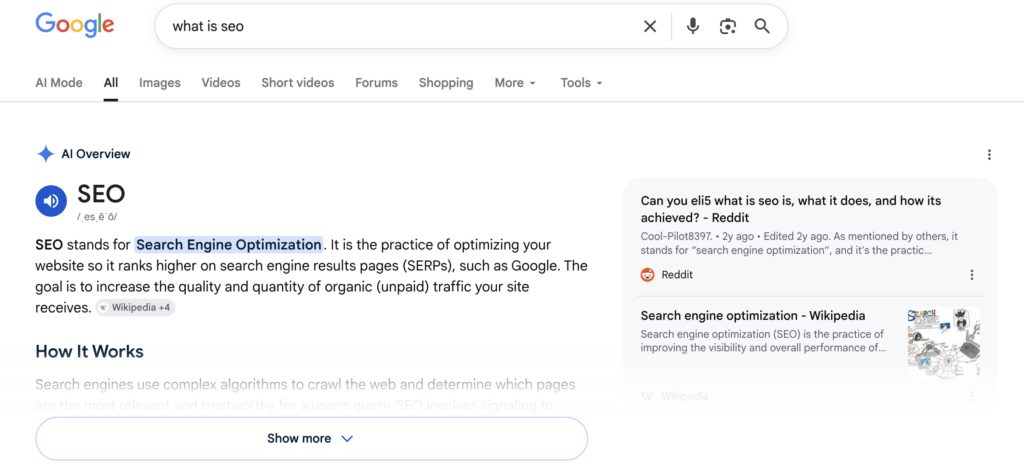Switch to AI Mode tab
The height and width of the screenshot is (471, 1024).
coord(59,83)
